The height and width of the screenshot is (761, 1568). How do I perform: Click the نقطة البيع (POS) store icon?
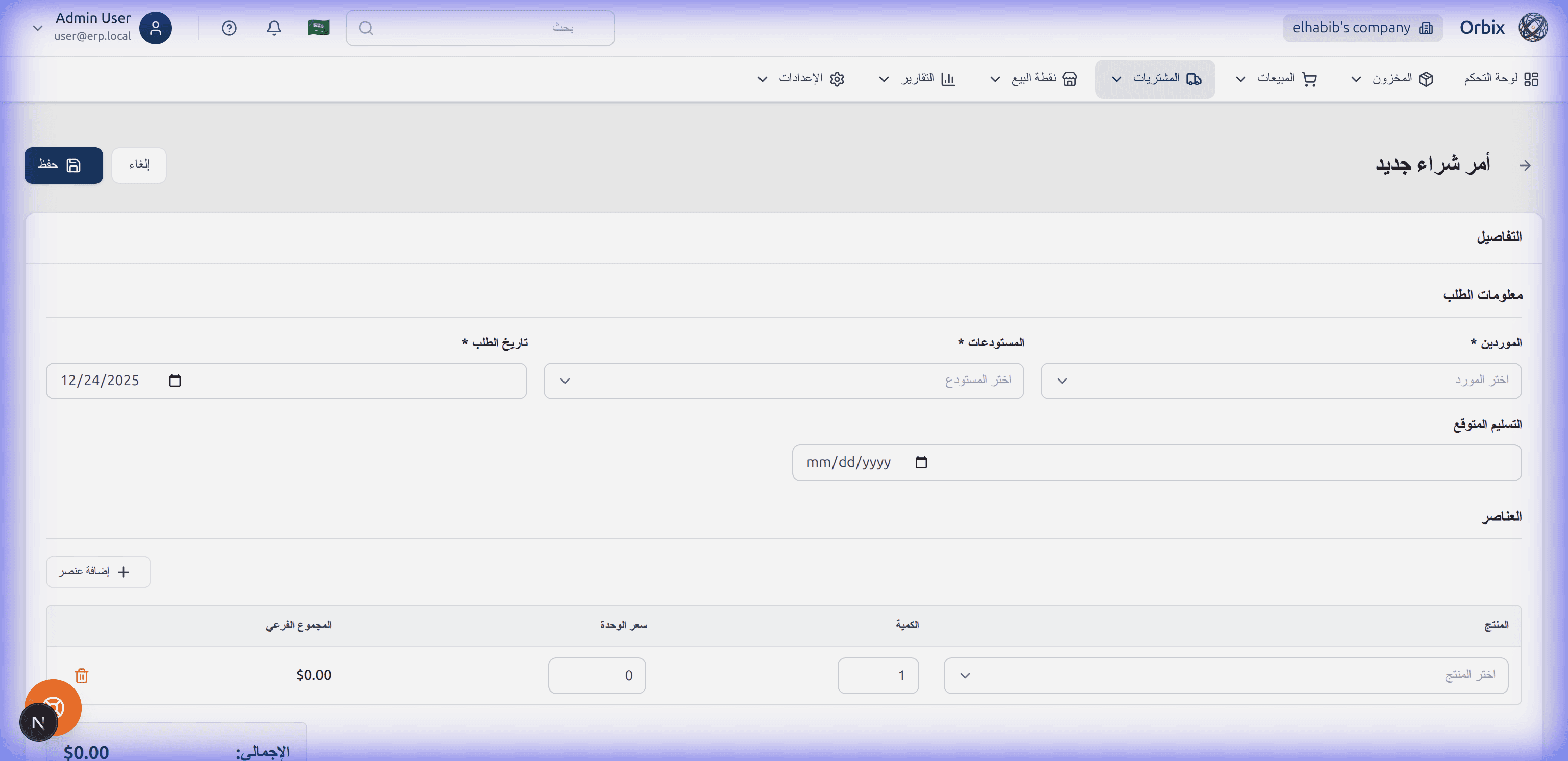tap(1069, 79)
